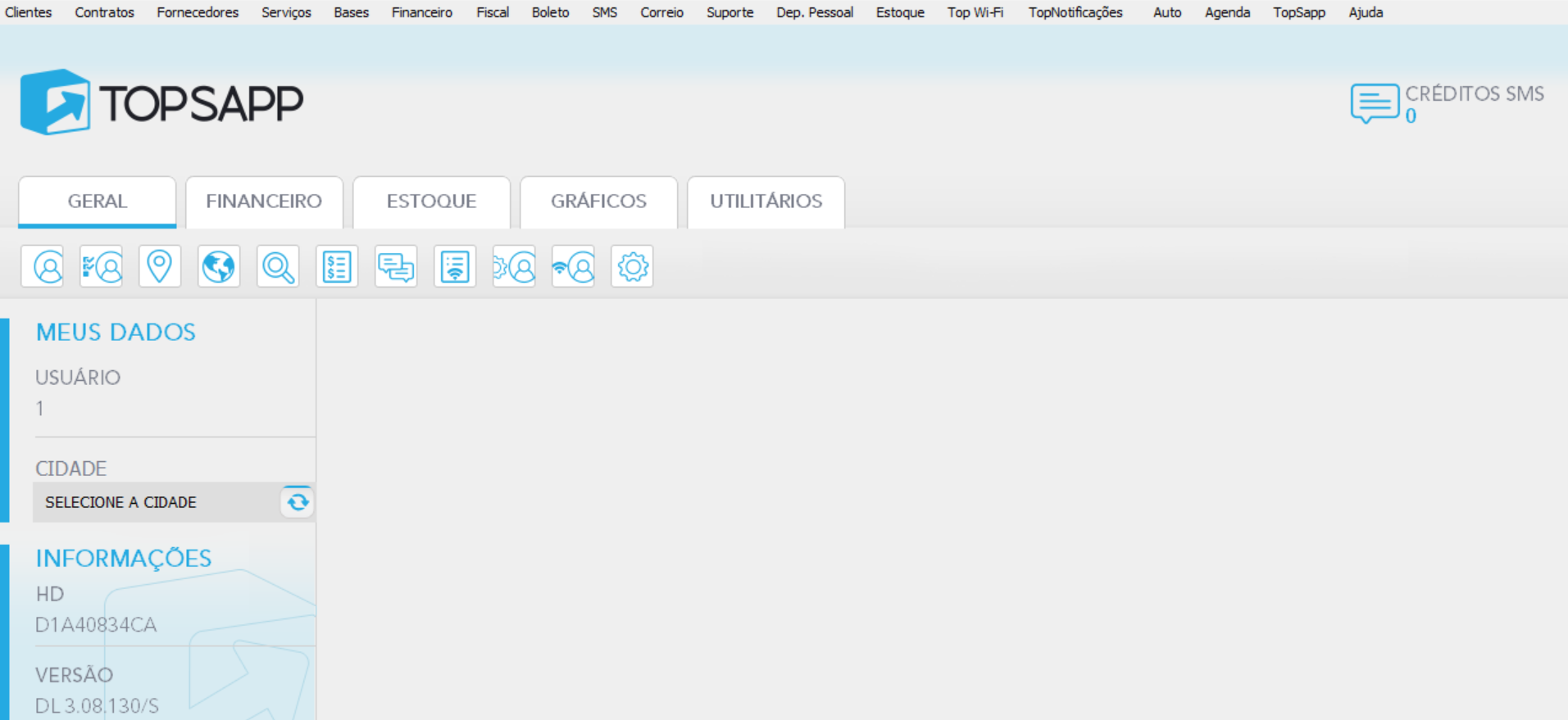This screenshot has width=1568, height=720.
Task: Open the Financeiro menu in the menu bar
Action: point(422,12)
